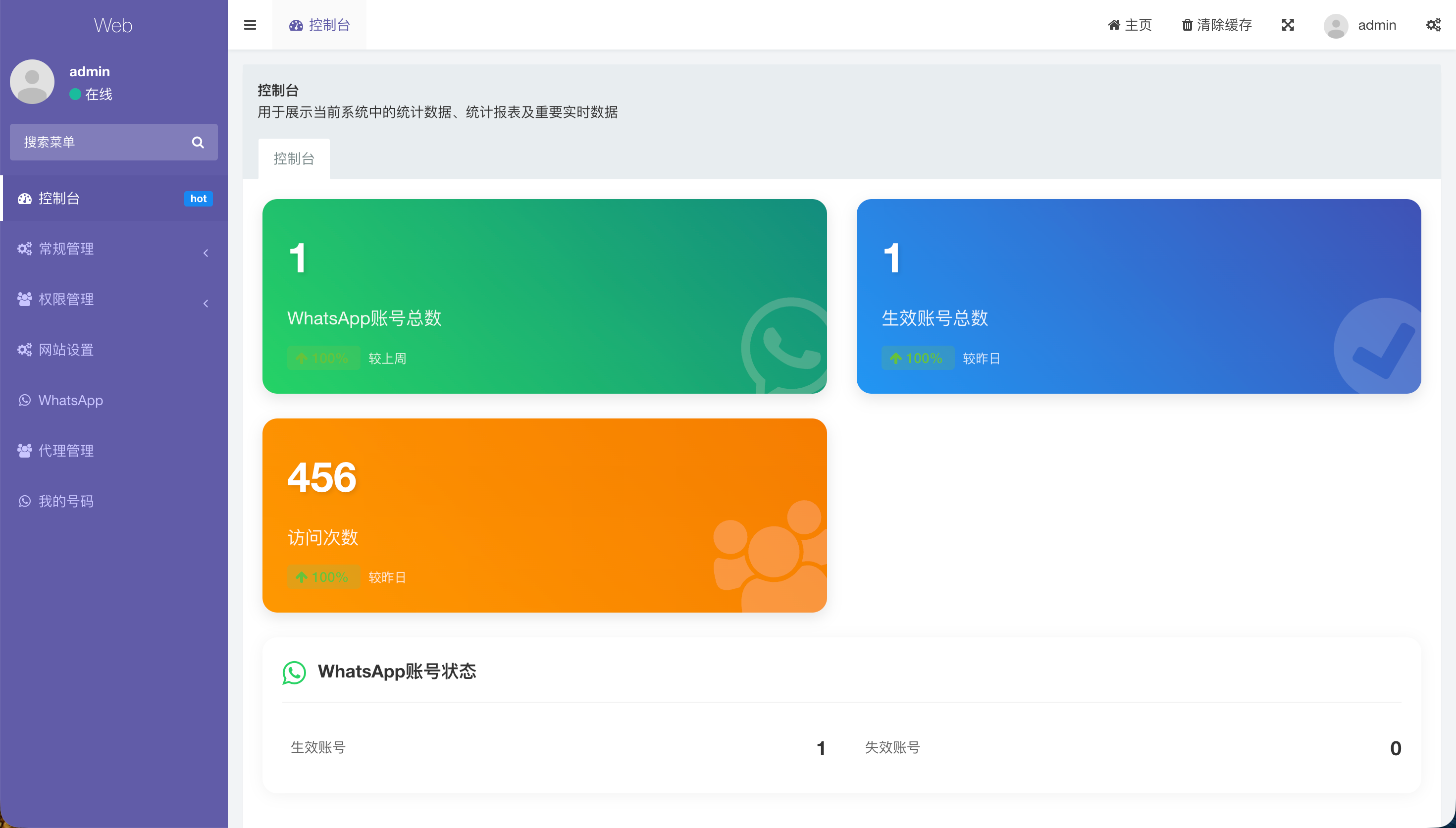1456x828 pixels.
Task: Click the 生效账号 row label
Action: pos(318,748)
